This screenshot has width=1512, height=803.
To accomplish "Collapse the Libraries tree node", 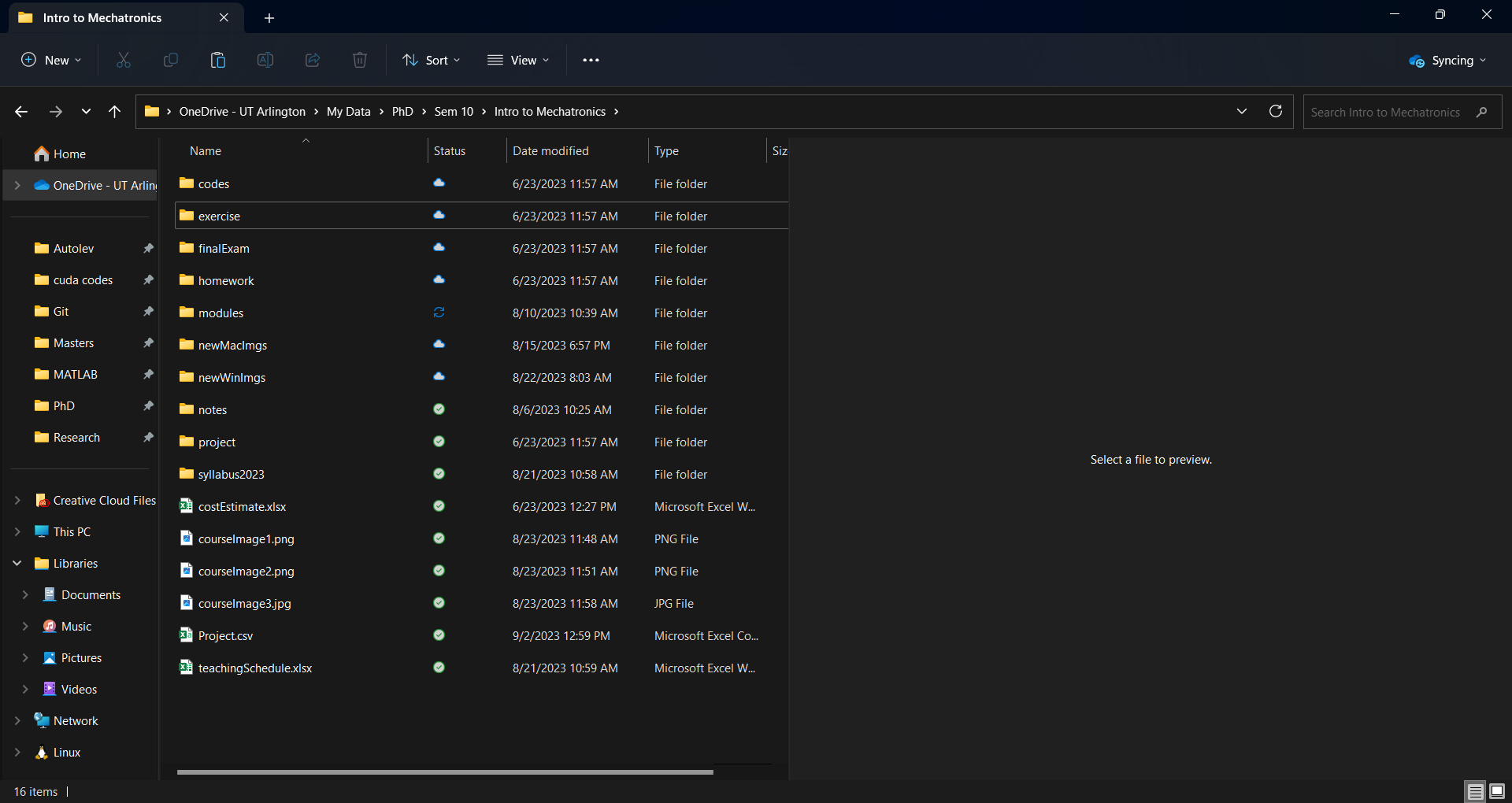I will (17, 564).
